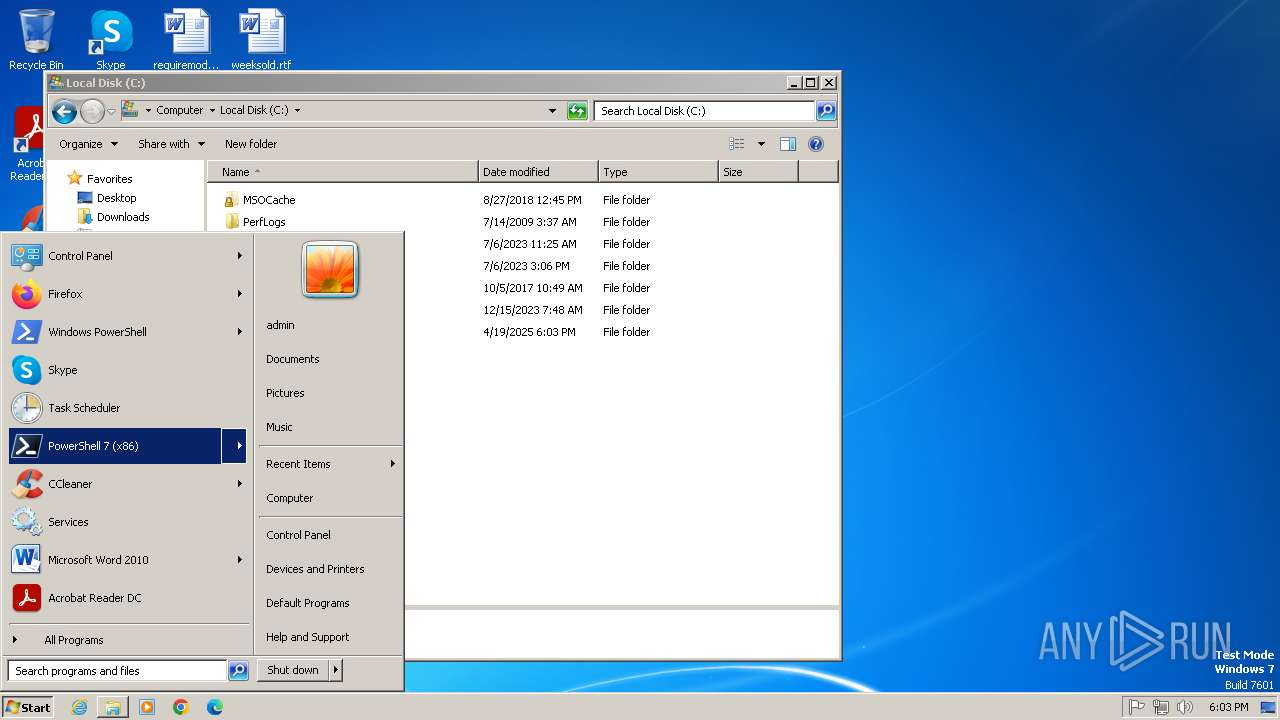Open Default Programs in Start menu
This screenshot has width=1280, height=720.
[308, 603]
